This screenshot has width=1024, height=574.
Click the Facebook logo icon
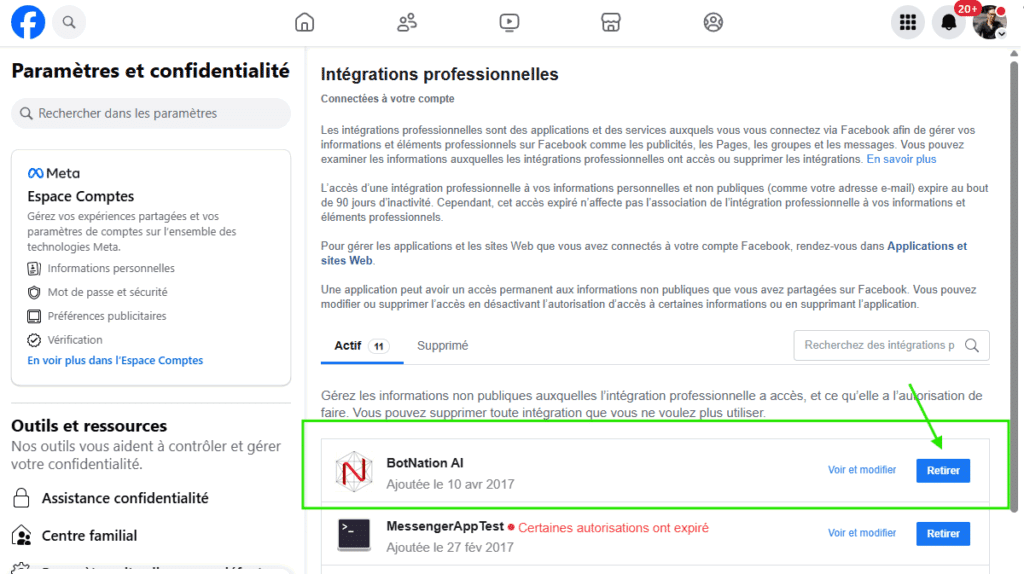[x=28, y=22]
